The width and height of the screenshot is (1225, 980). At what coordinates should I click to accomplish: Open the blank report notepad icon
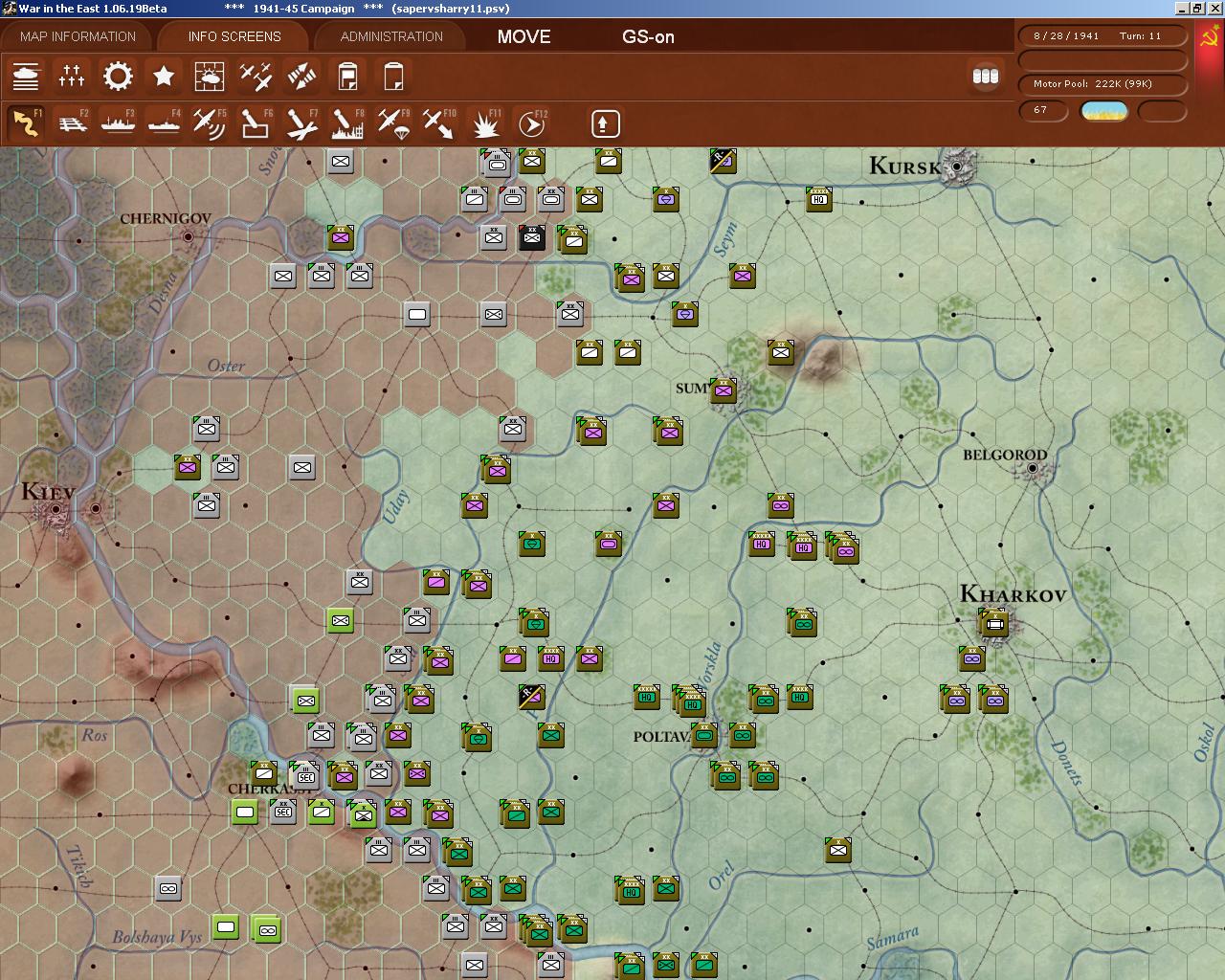(x=393, y=77)
